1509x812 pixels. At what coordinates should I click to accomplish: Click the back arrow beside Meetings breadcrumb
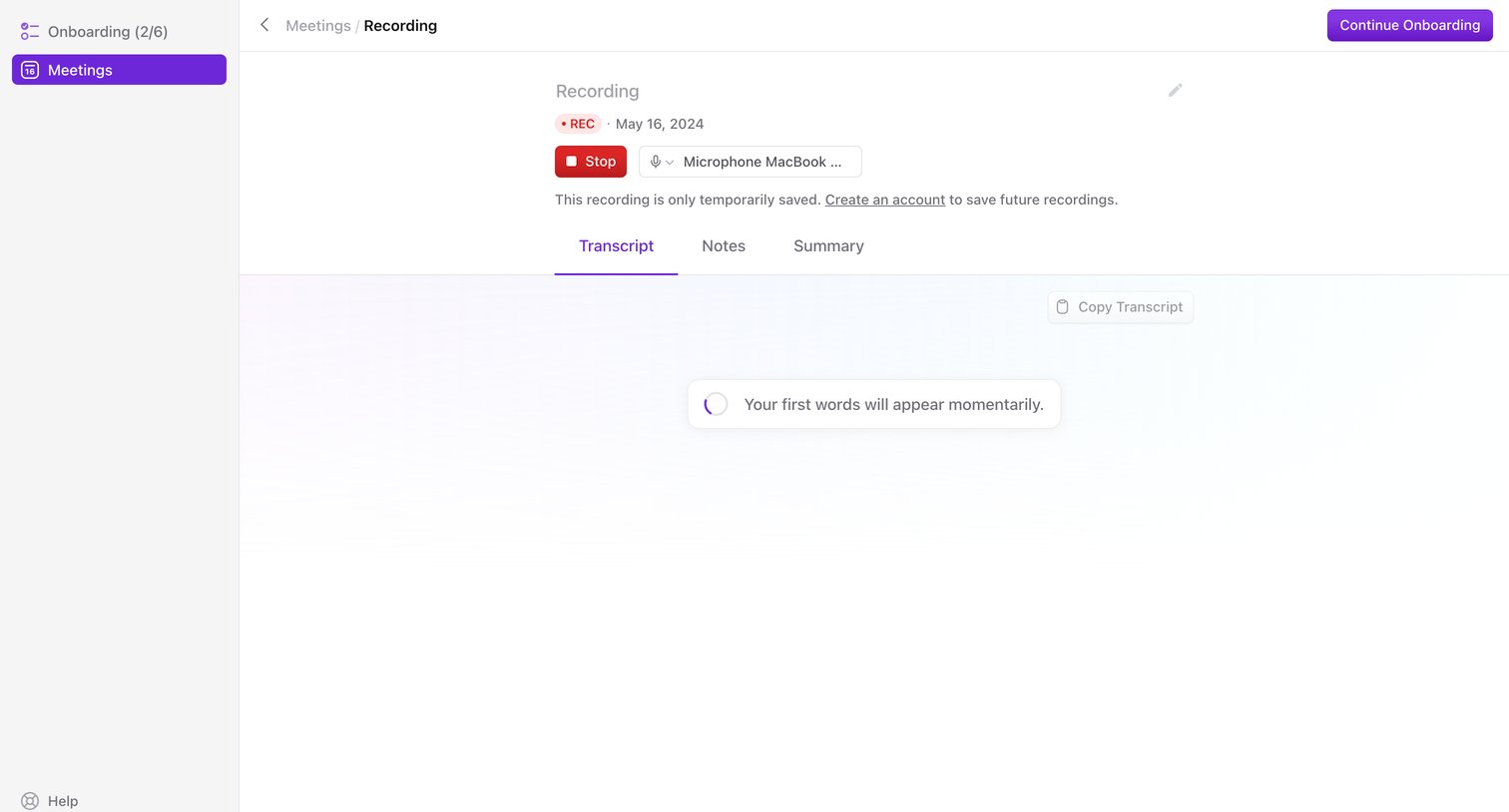pos(264,25)
